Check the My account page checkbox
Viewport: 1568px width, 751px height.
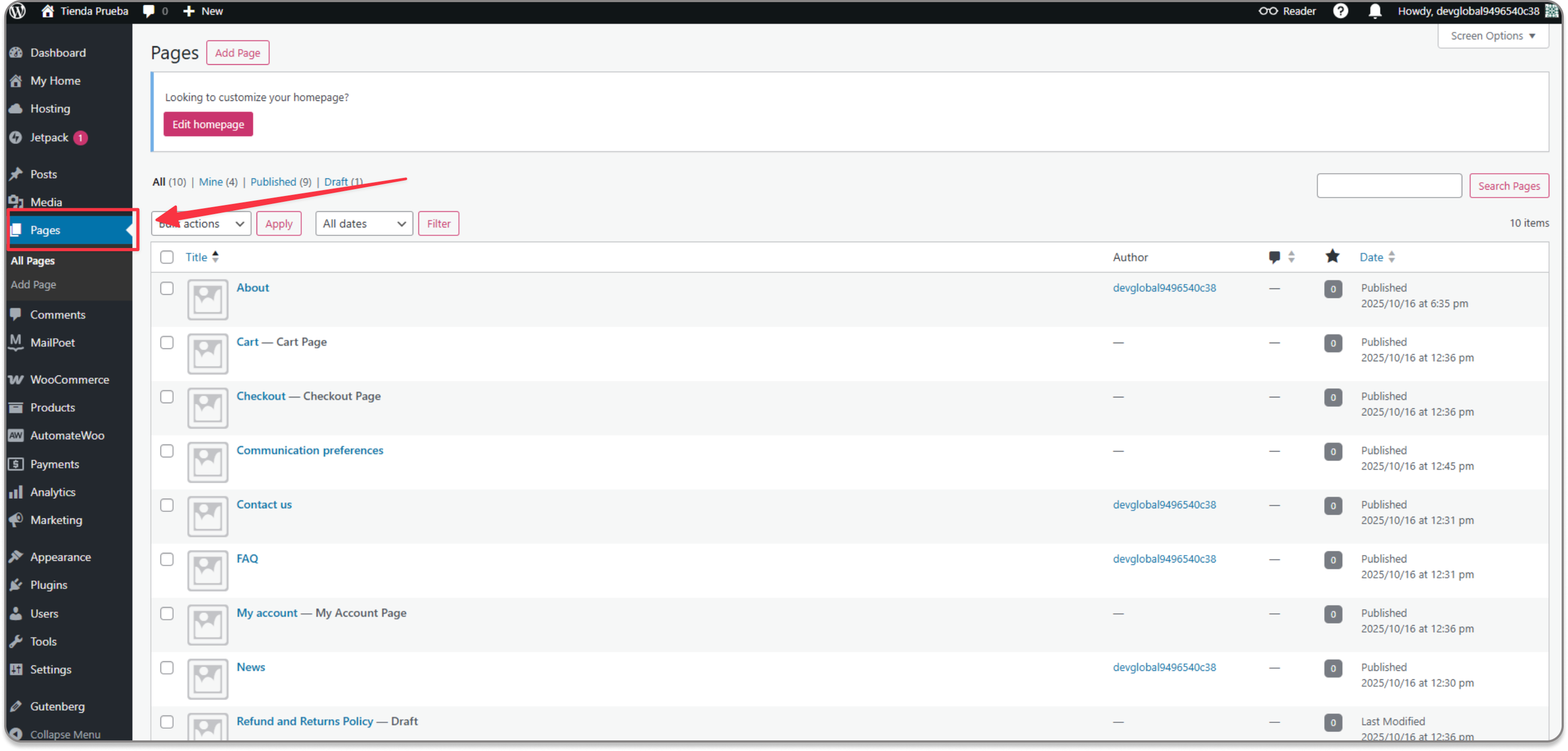[167, 613]
